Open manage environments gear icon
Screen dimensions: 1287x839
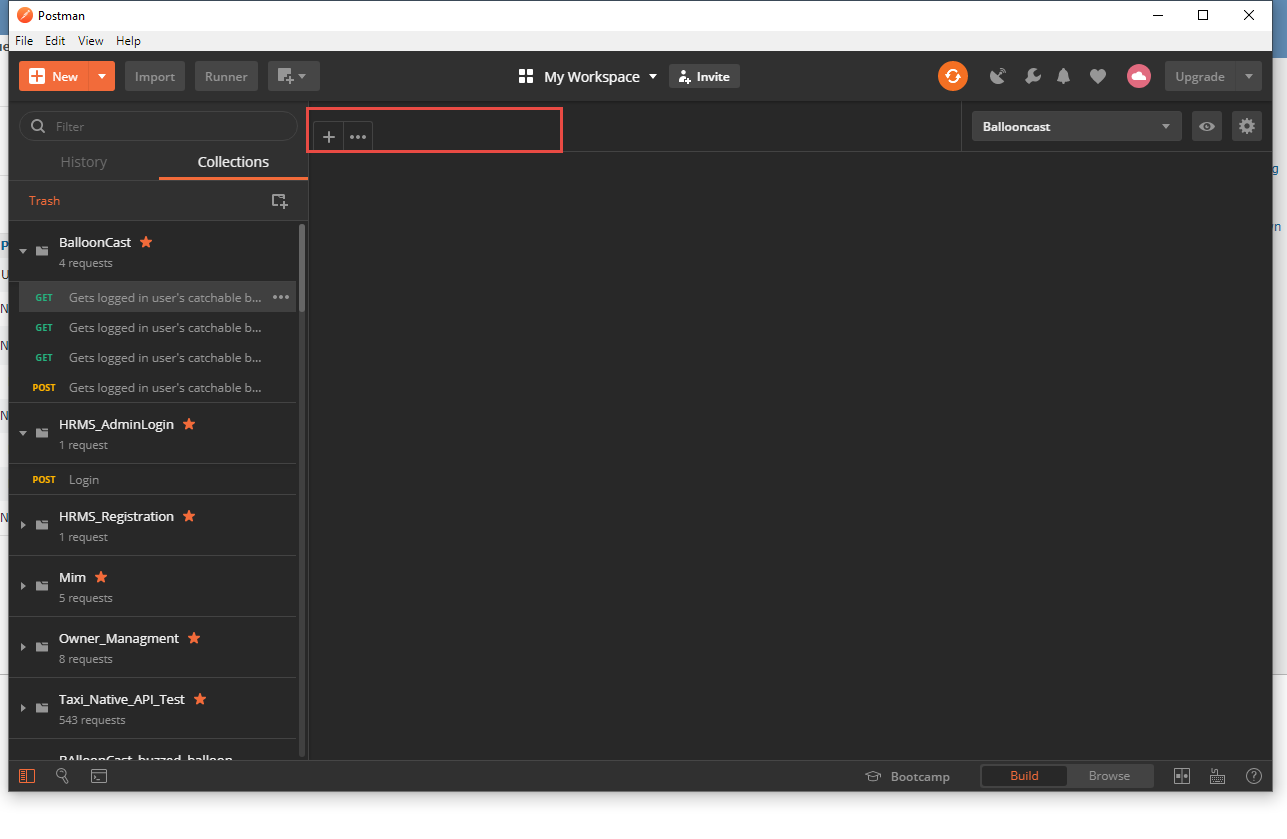pyautogui.click(x=1247, y=127)
